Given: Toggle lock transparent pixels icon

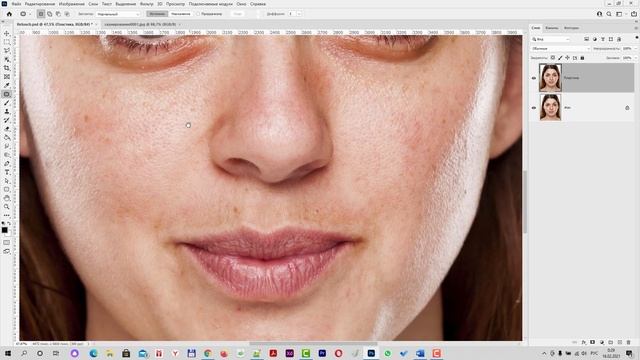Looking at the screenshot, I should tap(553, 58).
